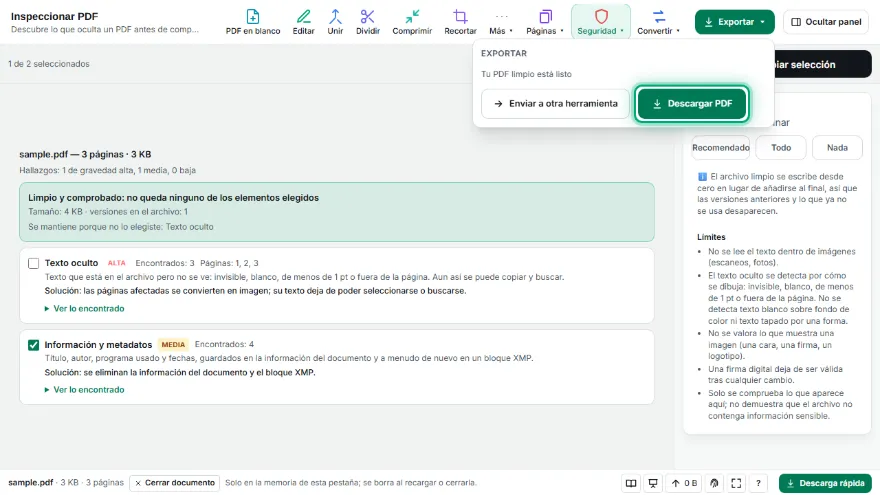This screenshot has width=880, height=495.
Task: Click '1 de 2 seleccionados' text
Action: (x=49, y=64)
